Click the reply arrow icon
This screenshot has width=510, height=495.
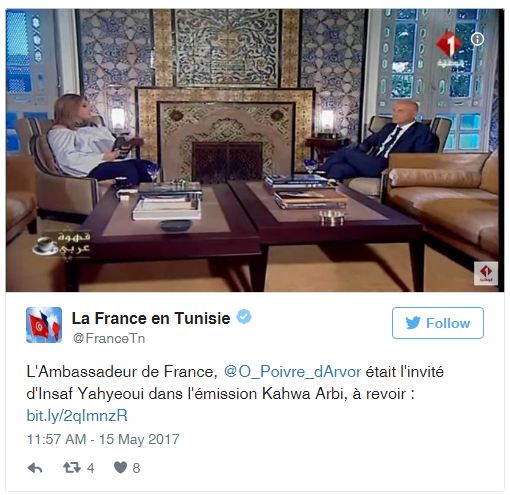(x=35, y=468)
